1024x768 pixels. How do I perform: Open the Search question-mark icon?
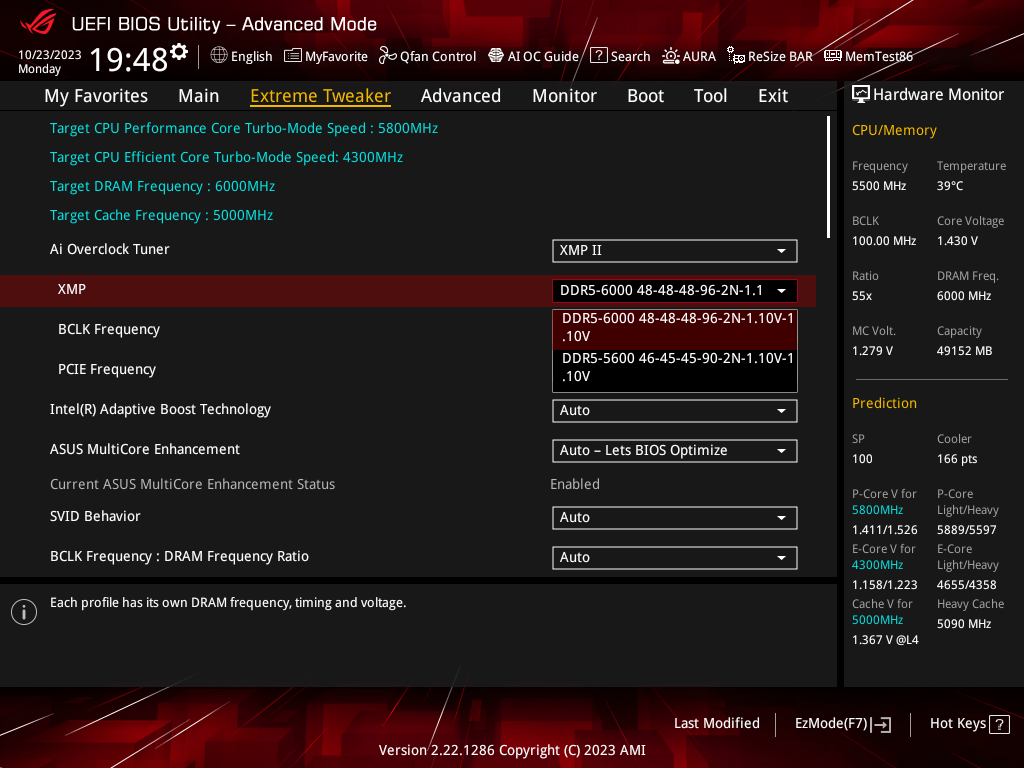(599, 56)
